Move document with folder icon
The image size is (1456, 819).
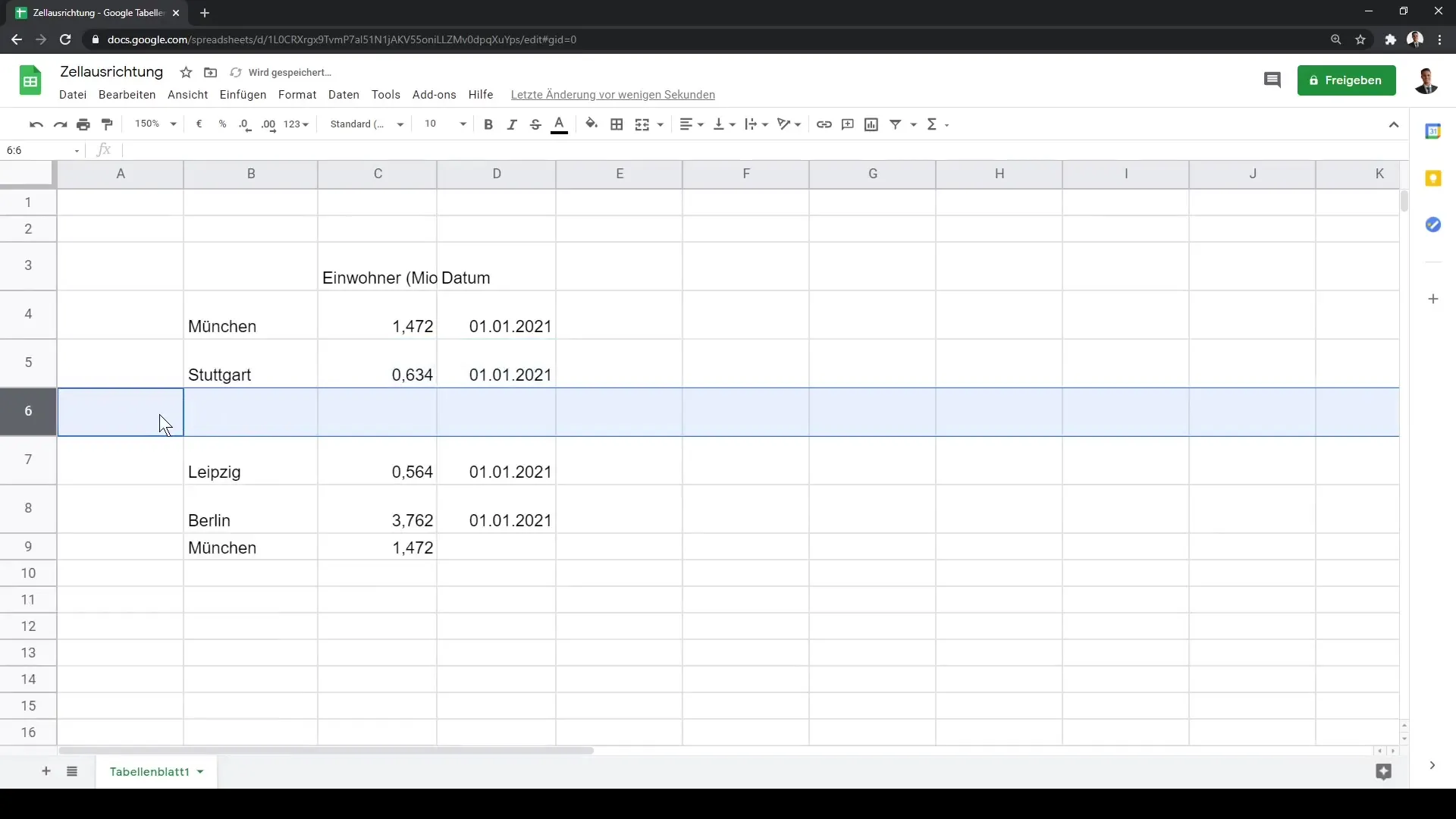point(211,73)
